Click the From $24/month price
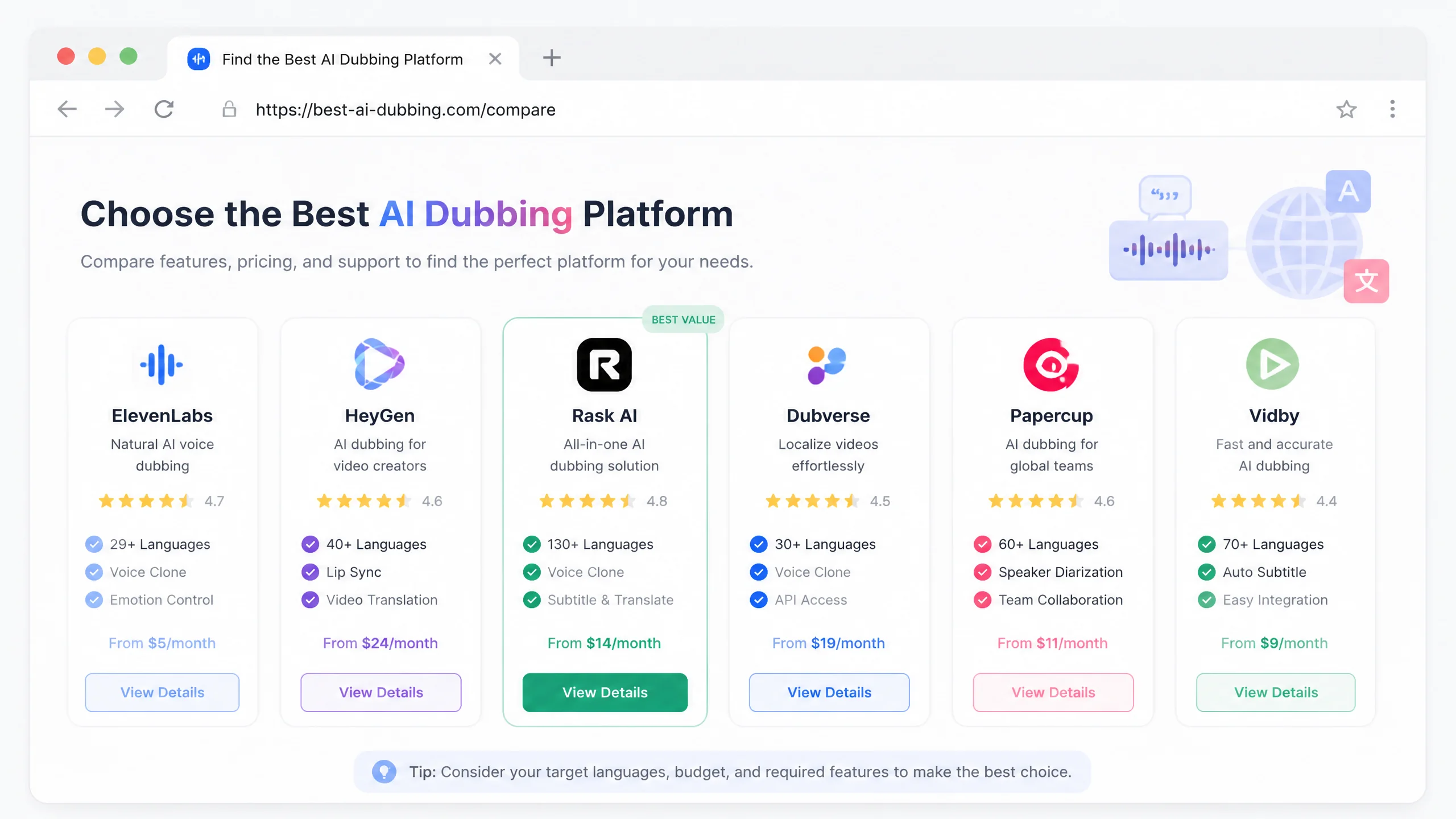The height and width of the screenshot is (819, 1456). tap(380, 643)
